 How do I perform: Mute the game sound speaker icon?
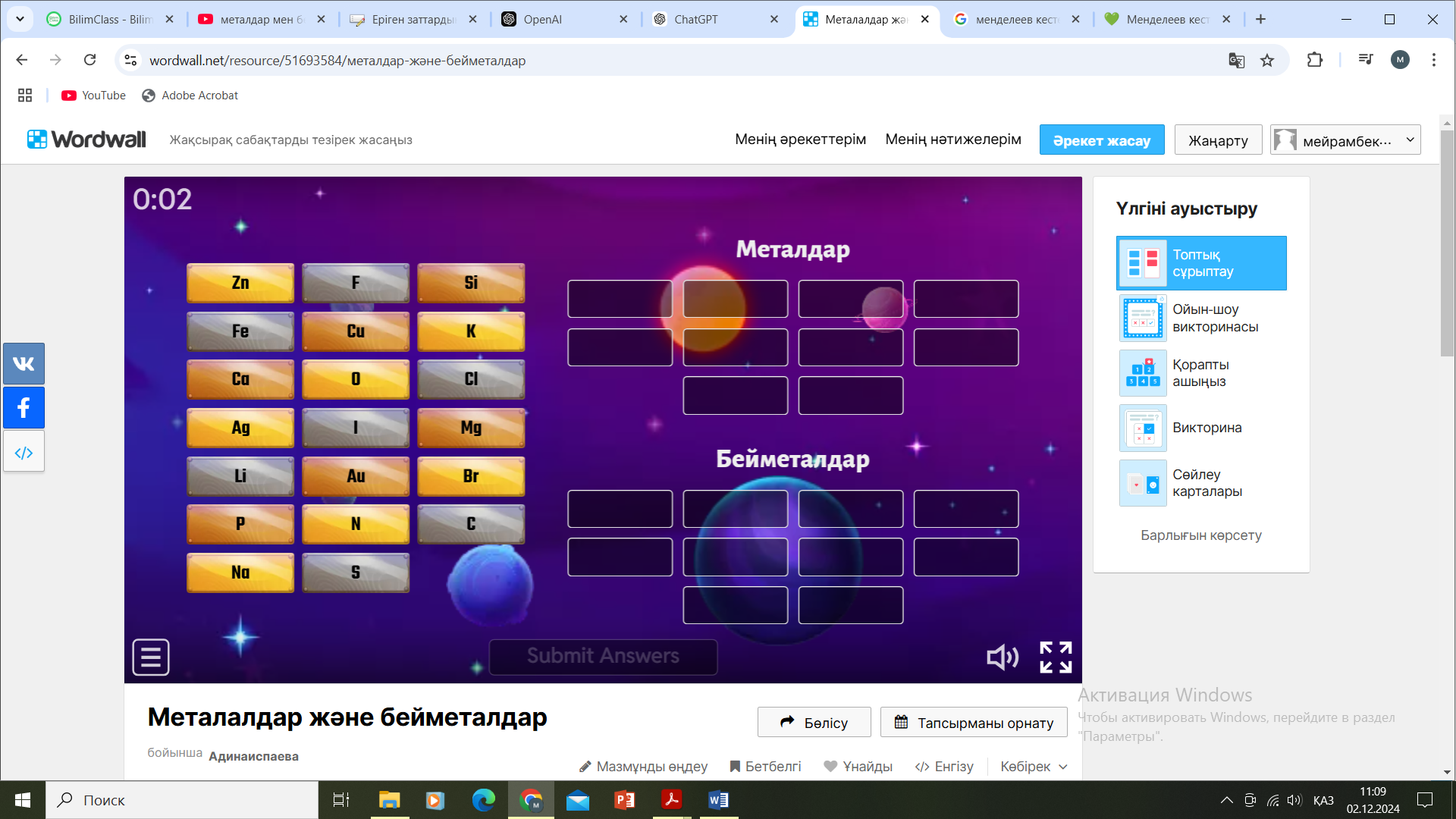pyautogui.click(x=1001, y=657)
